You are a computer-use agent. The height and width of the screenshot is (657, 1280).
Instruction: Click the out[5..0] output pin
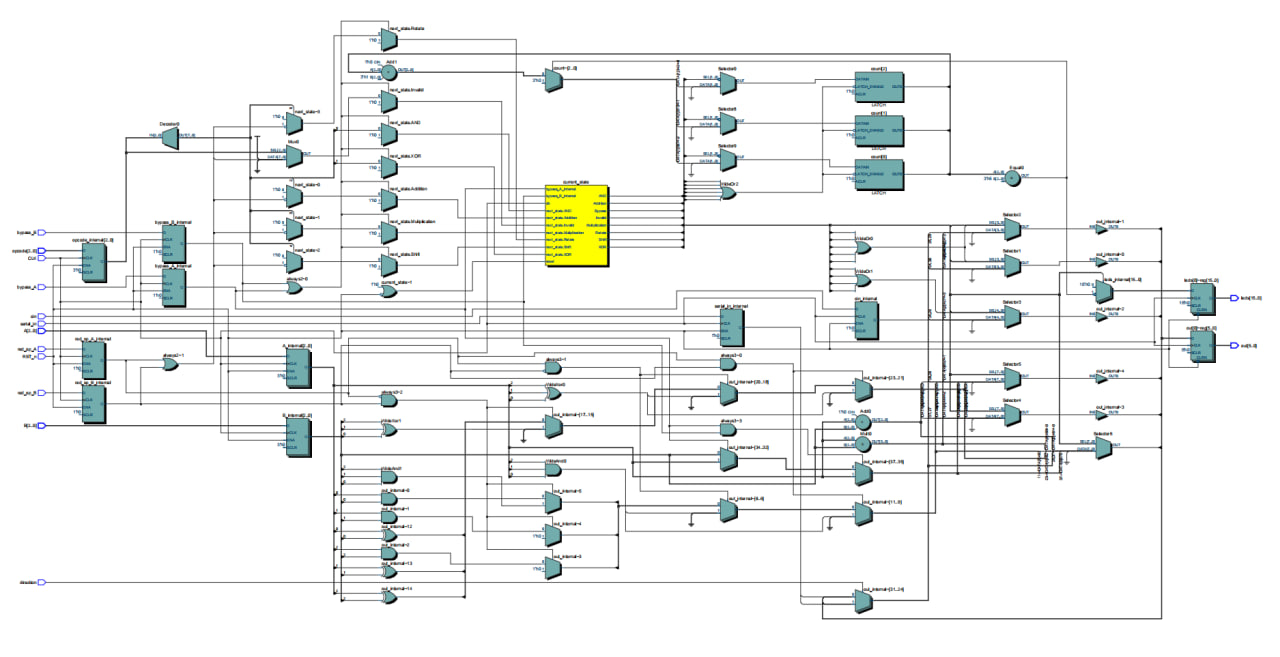[x=1233, y=346]
